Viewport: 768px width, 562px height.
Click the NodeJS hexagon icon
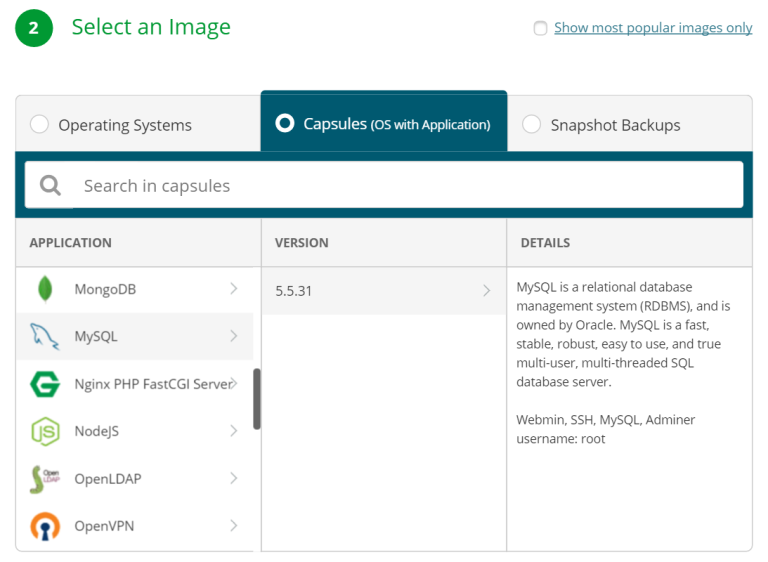pyautogui.click(x=44, y=431)
